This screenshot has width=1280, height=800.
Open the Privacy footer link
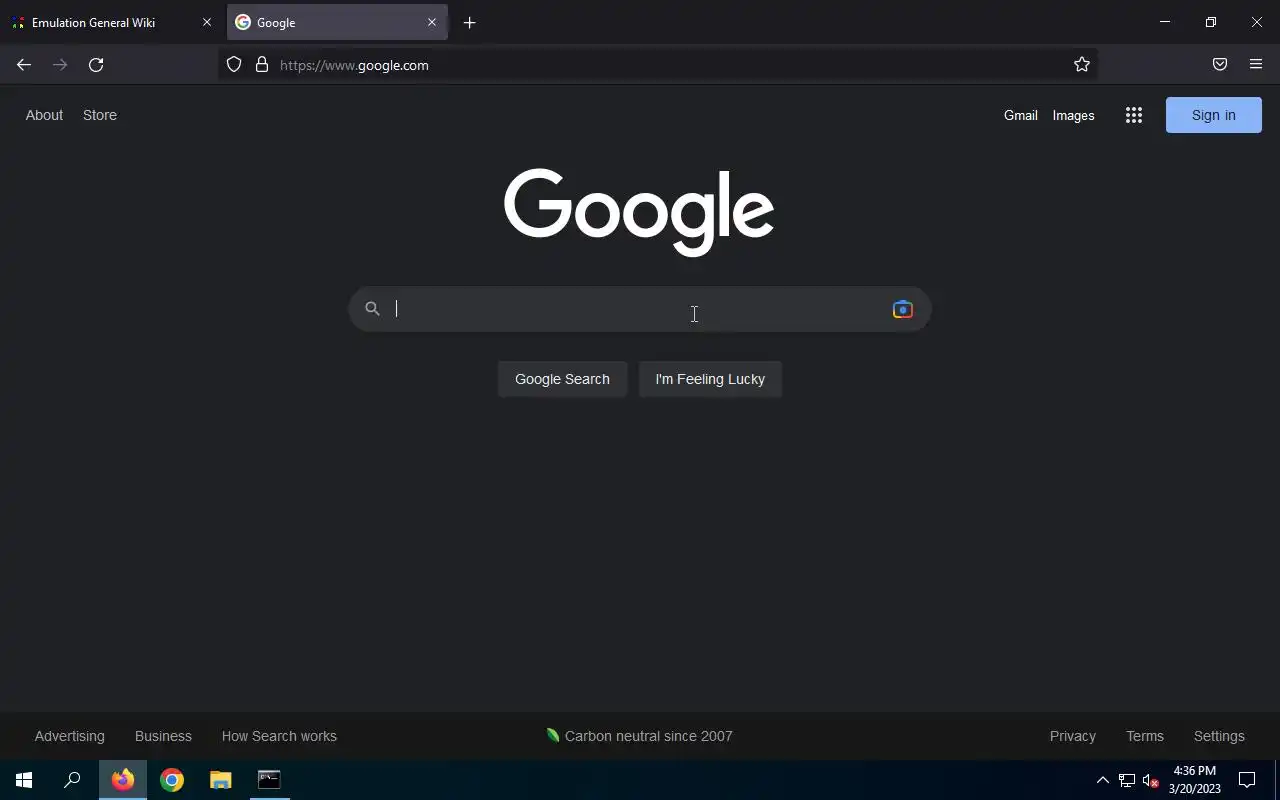click(1072, 736)
